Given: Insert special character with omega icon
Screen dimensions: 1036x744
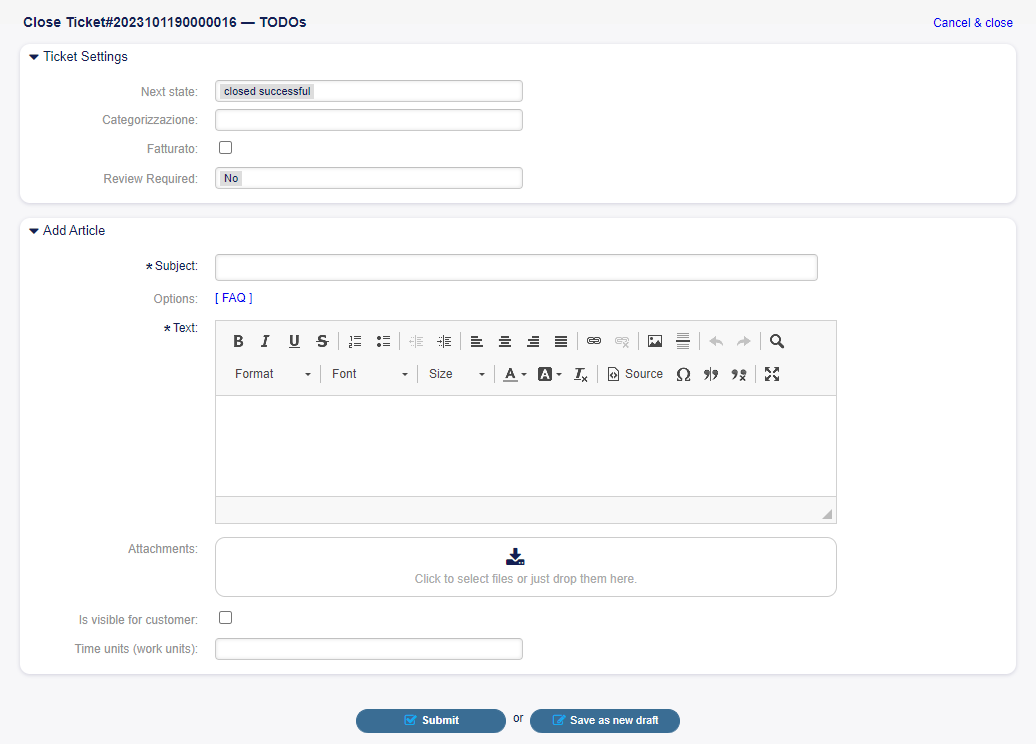Looking at the screenshot, I should point(683,374).
